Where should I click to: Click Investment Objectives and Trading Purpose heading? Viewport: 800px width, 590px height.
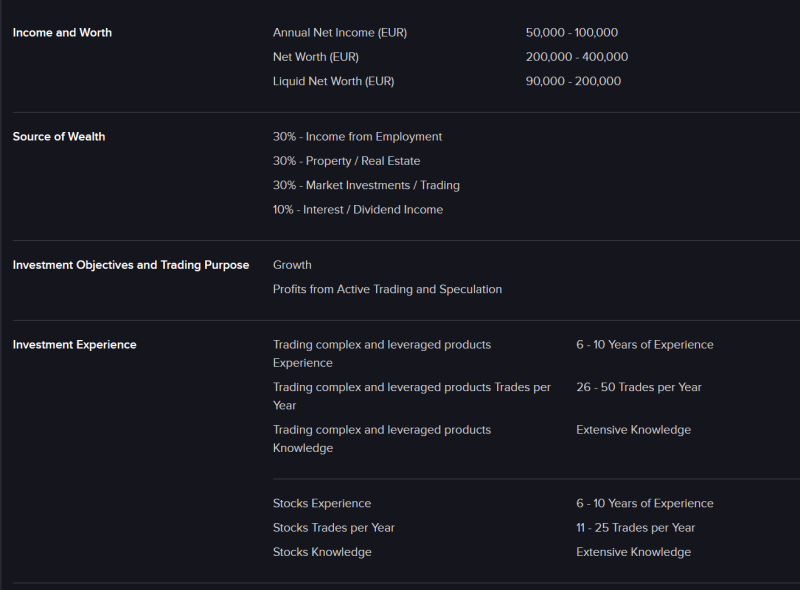click(x=131, y=265)
